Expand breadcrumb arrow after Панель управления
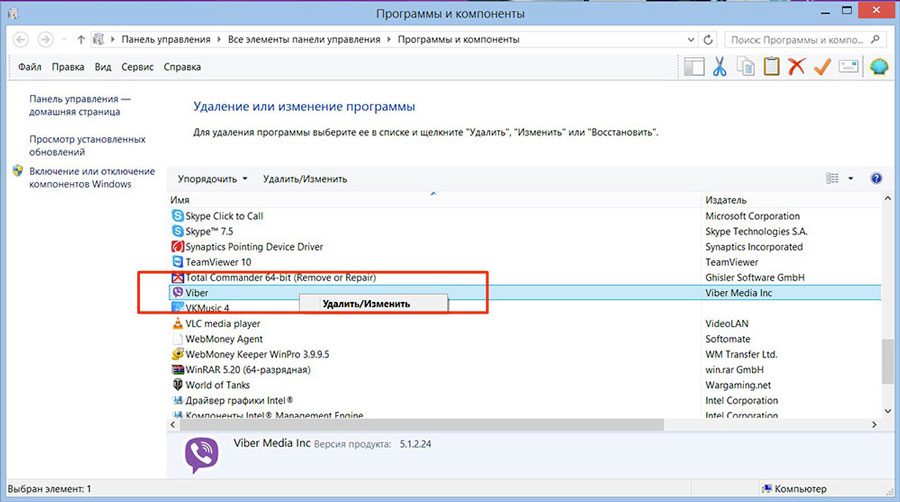900x502 pixels. point(219,40)
